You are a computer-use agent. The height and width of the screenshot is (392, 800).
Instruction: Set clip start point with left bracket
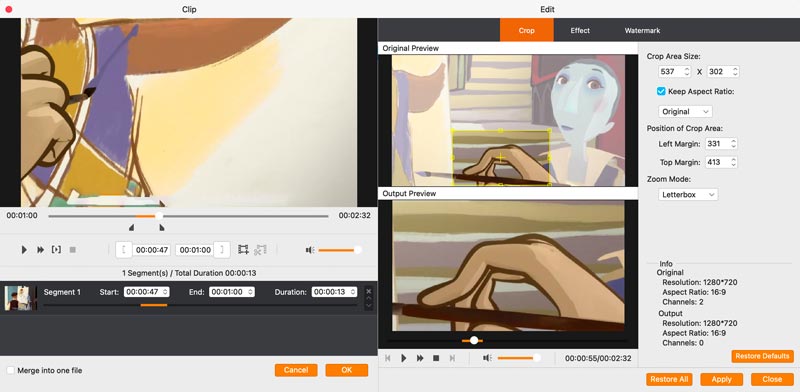coord(124,250)
